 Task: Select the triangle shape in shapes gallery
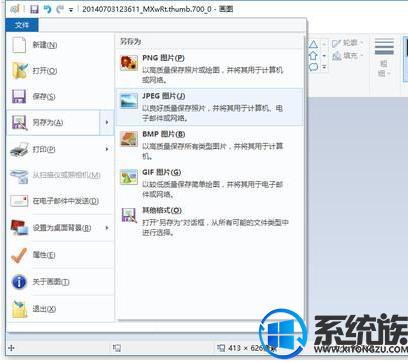[313, 44]
